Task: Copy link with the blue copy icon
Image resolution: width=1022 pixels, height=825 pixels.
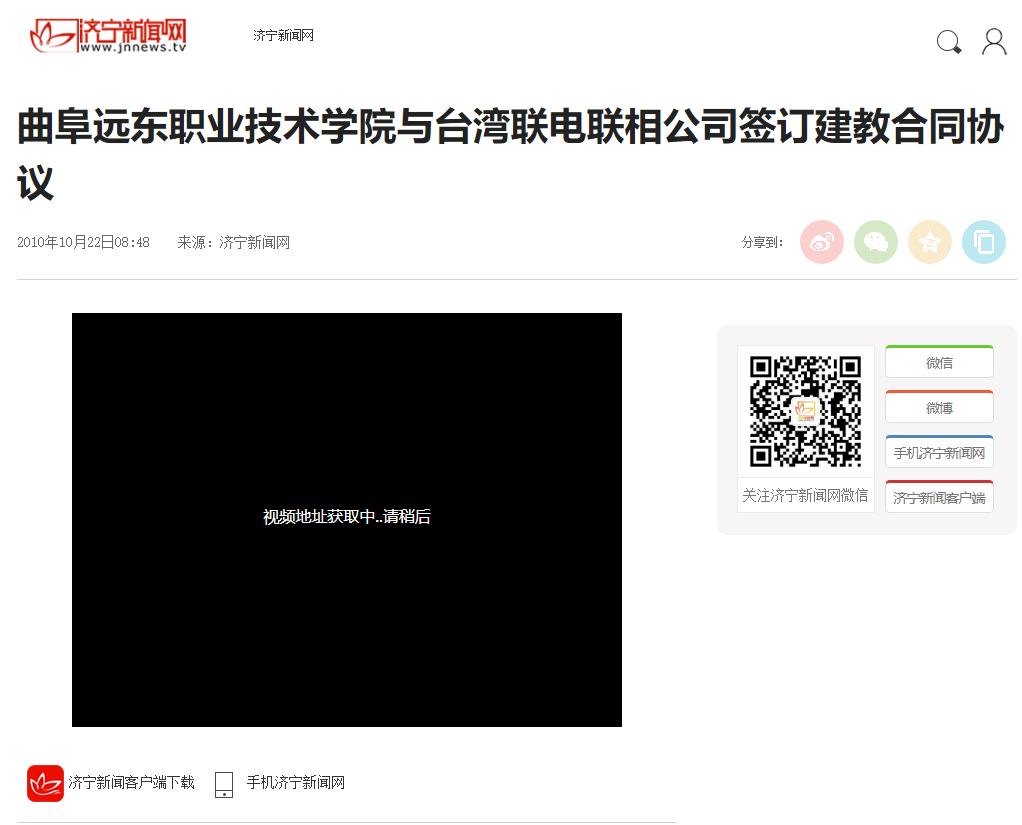Action: (x=984, y=242)
